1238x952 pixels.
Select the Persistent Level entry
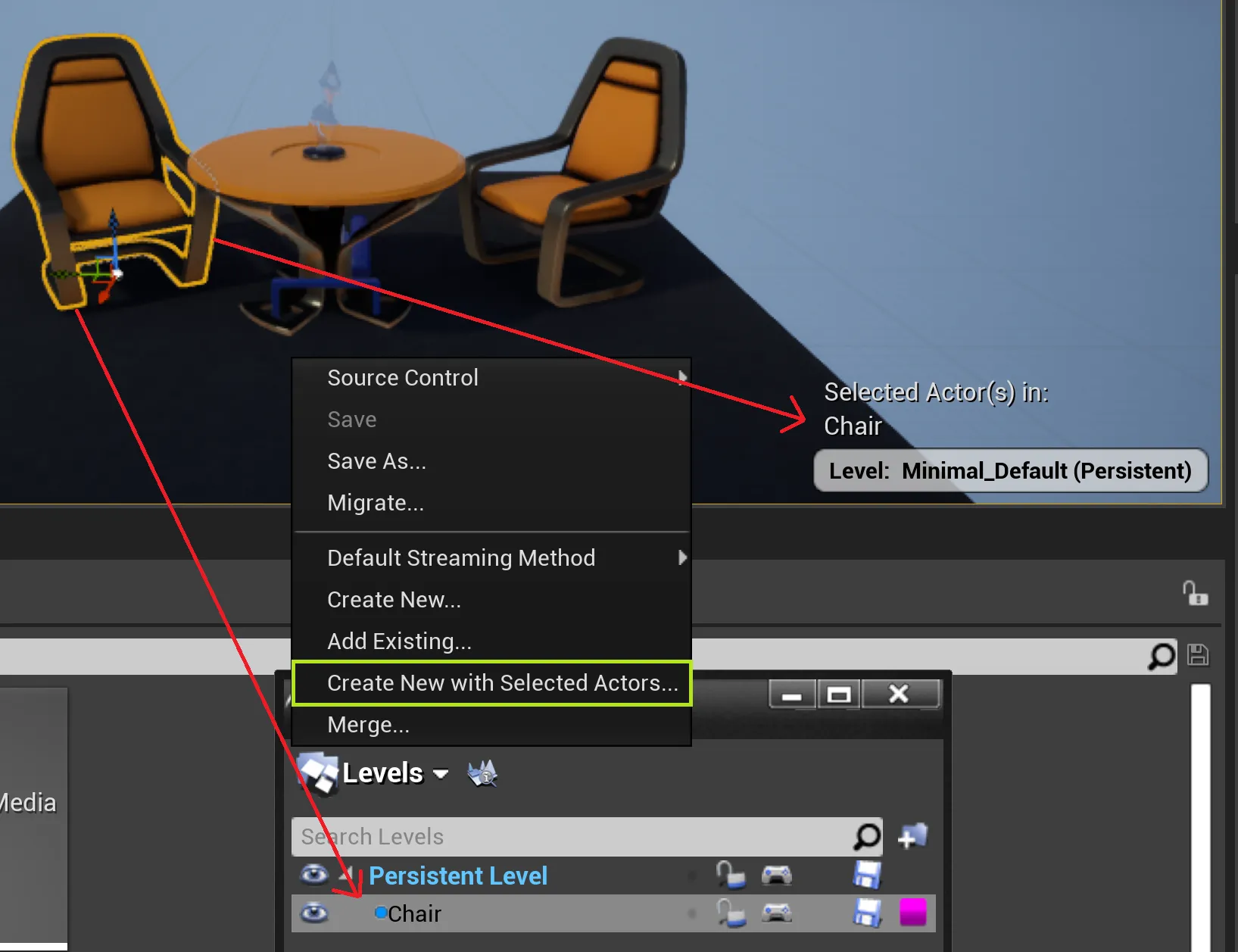(x=457, y=876)
